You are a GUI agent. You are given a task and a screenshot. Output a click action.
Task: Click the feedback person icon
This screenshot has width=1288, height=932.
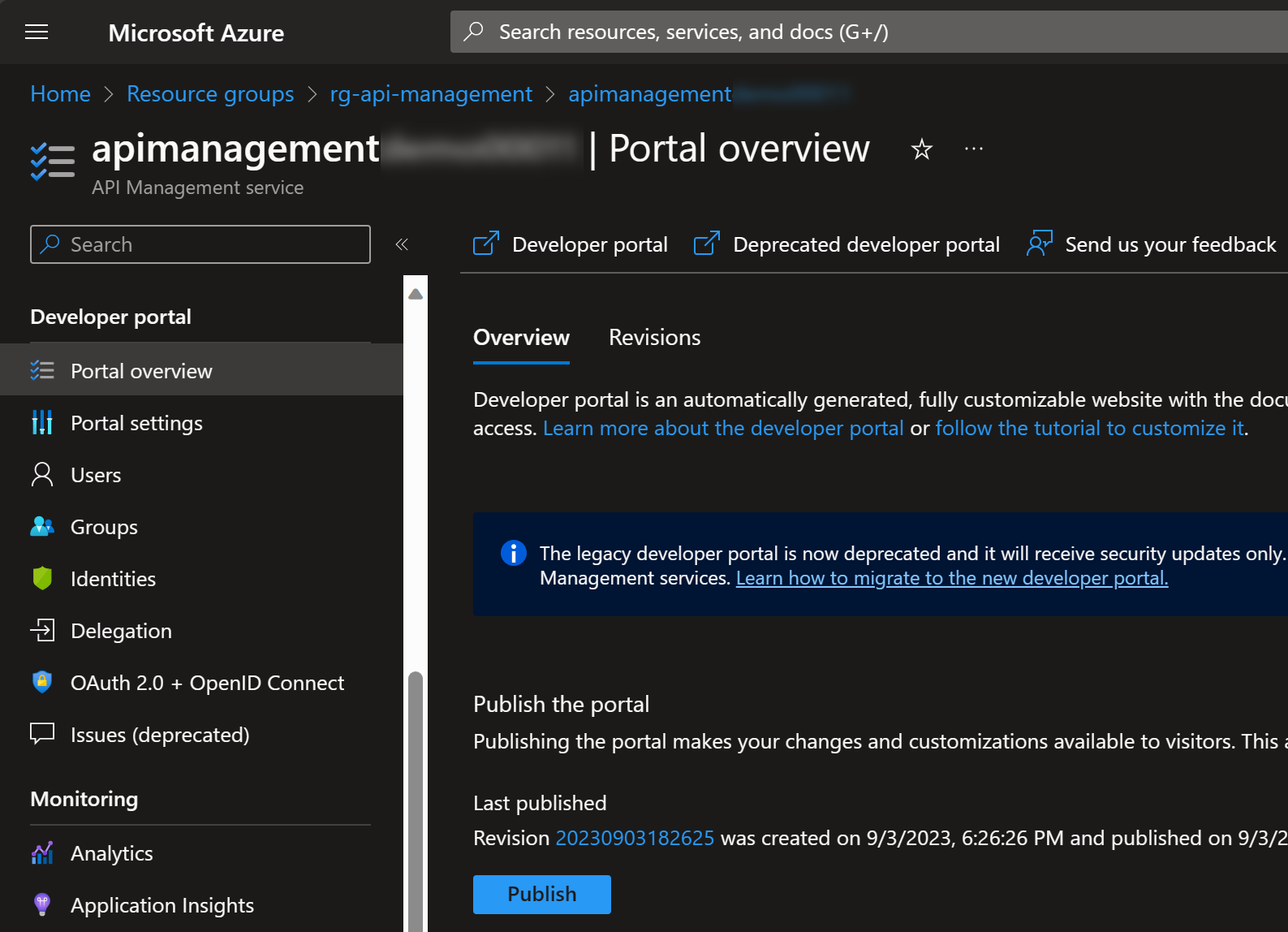pyautogui.click(x=1040, y=244)
